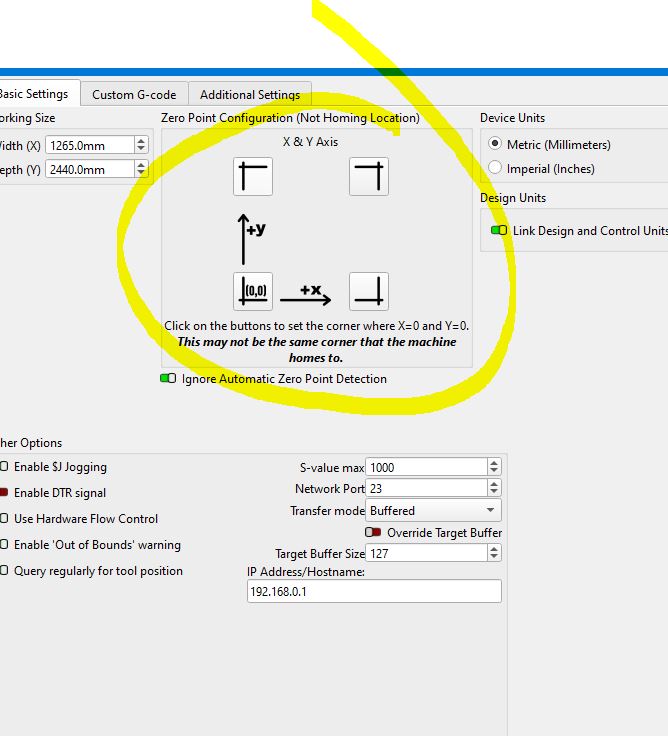Increase the S-value max stepper
668x736 pixels.
(x=493, y=463)
